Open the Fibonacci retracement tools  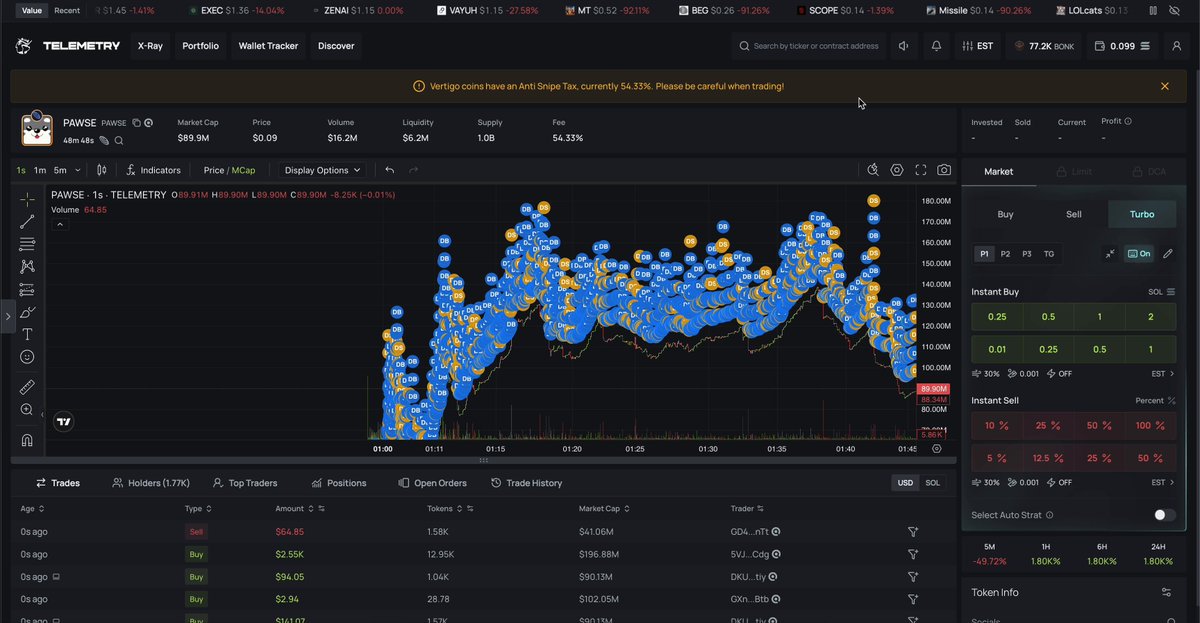pos(27,244)
